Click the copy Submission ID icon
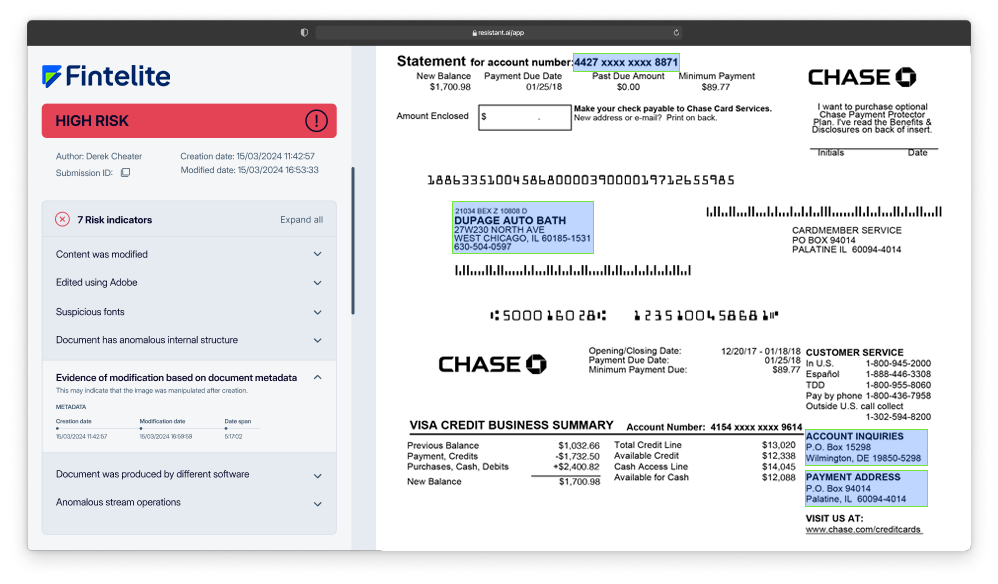998x584 pixels. tap(125, 172)
